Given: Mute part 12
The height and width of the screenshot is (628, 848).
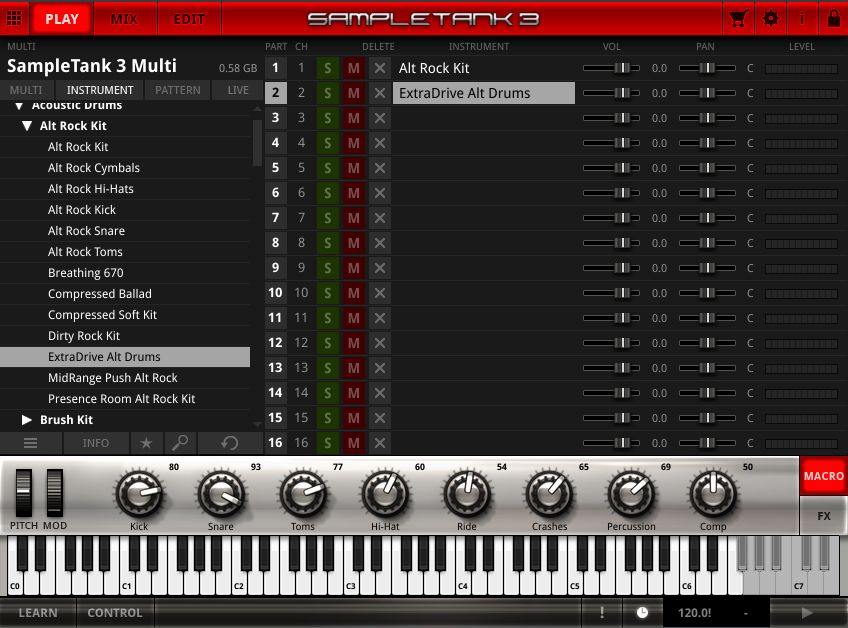Looking at the screenshot, I should pyautogui.click(x=353, y=343).
